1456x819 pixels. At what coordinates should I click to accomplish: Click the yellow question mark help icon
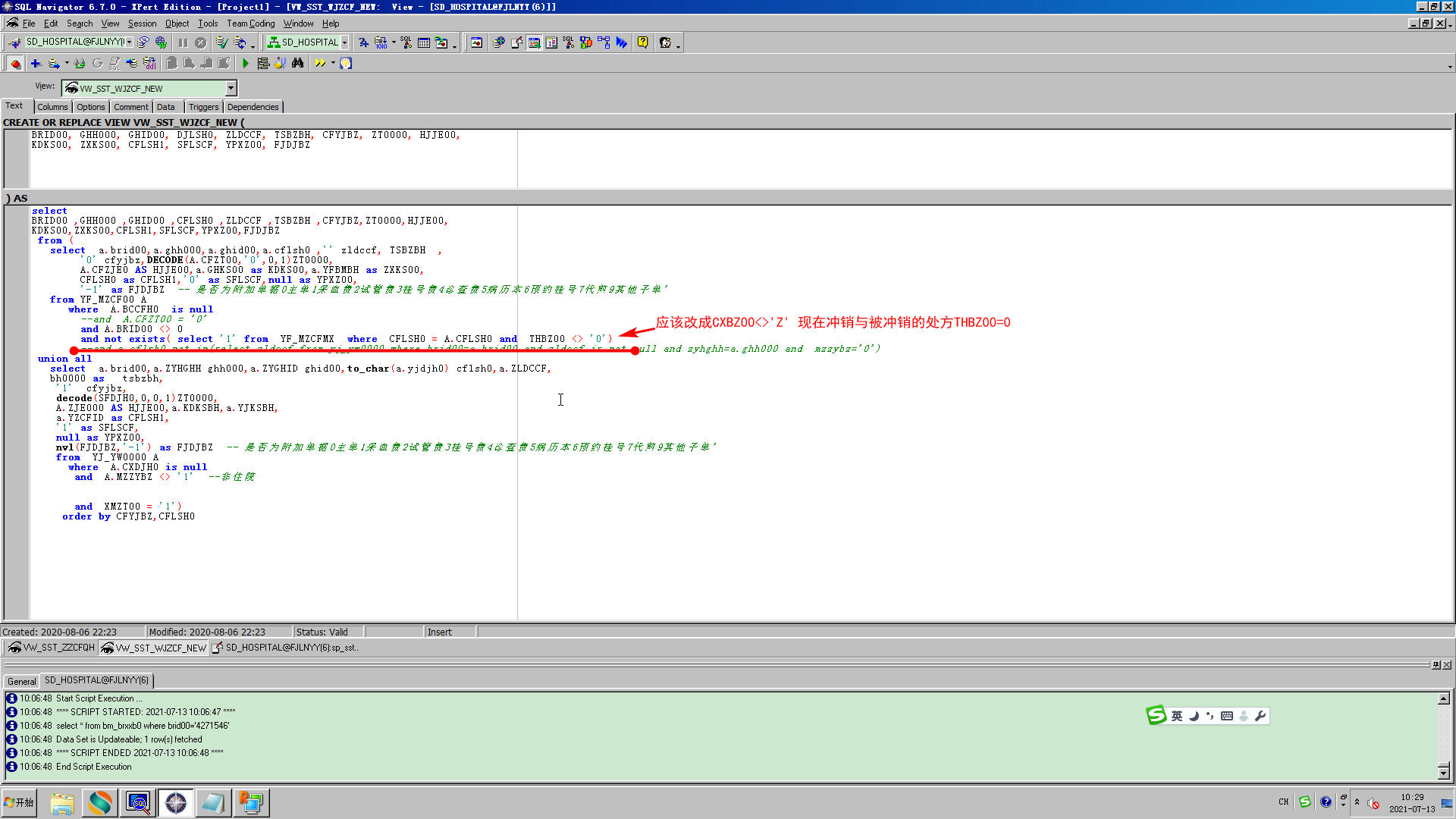tap(642, 42)
